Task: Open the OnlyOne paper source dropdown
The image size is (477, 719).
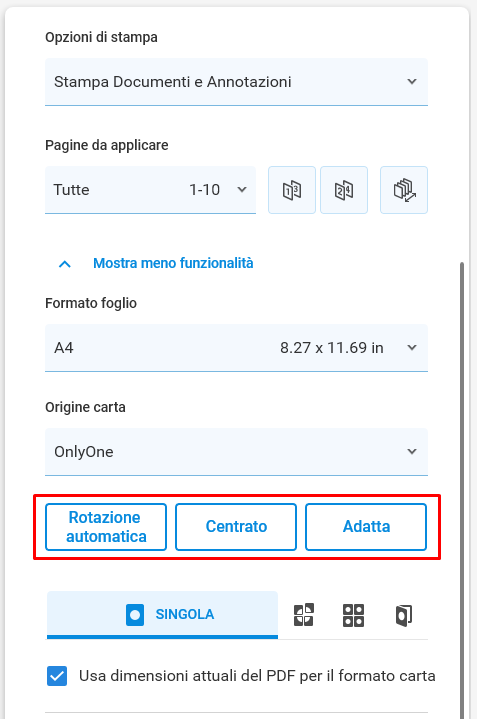Action: (236, 452)
